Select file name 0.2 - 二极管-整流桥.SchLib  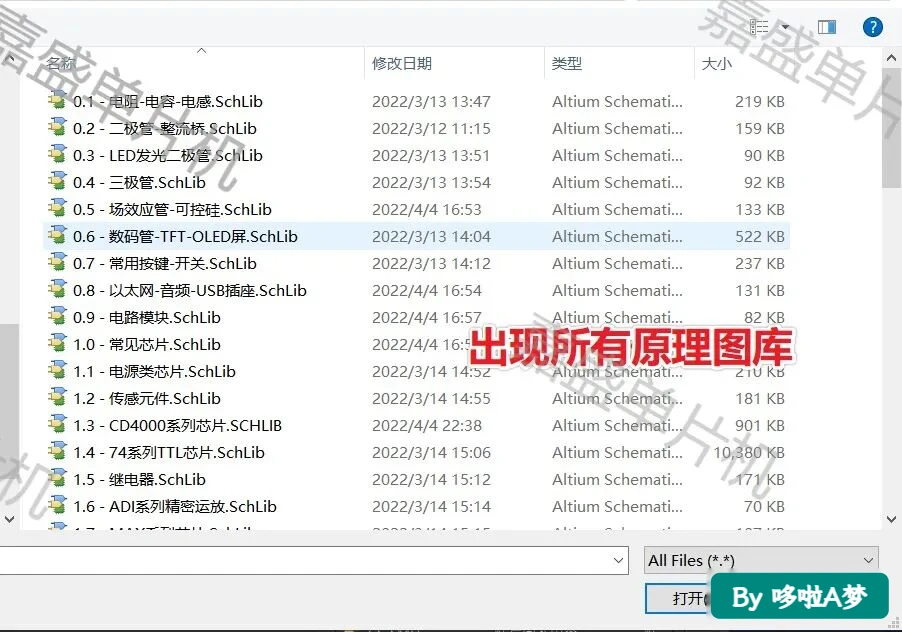[165, 128]
